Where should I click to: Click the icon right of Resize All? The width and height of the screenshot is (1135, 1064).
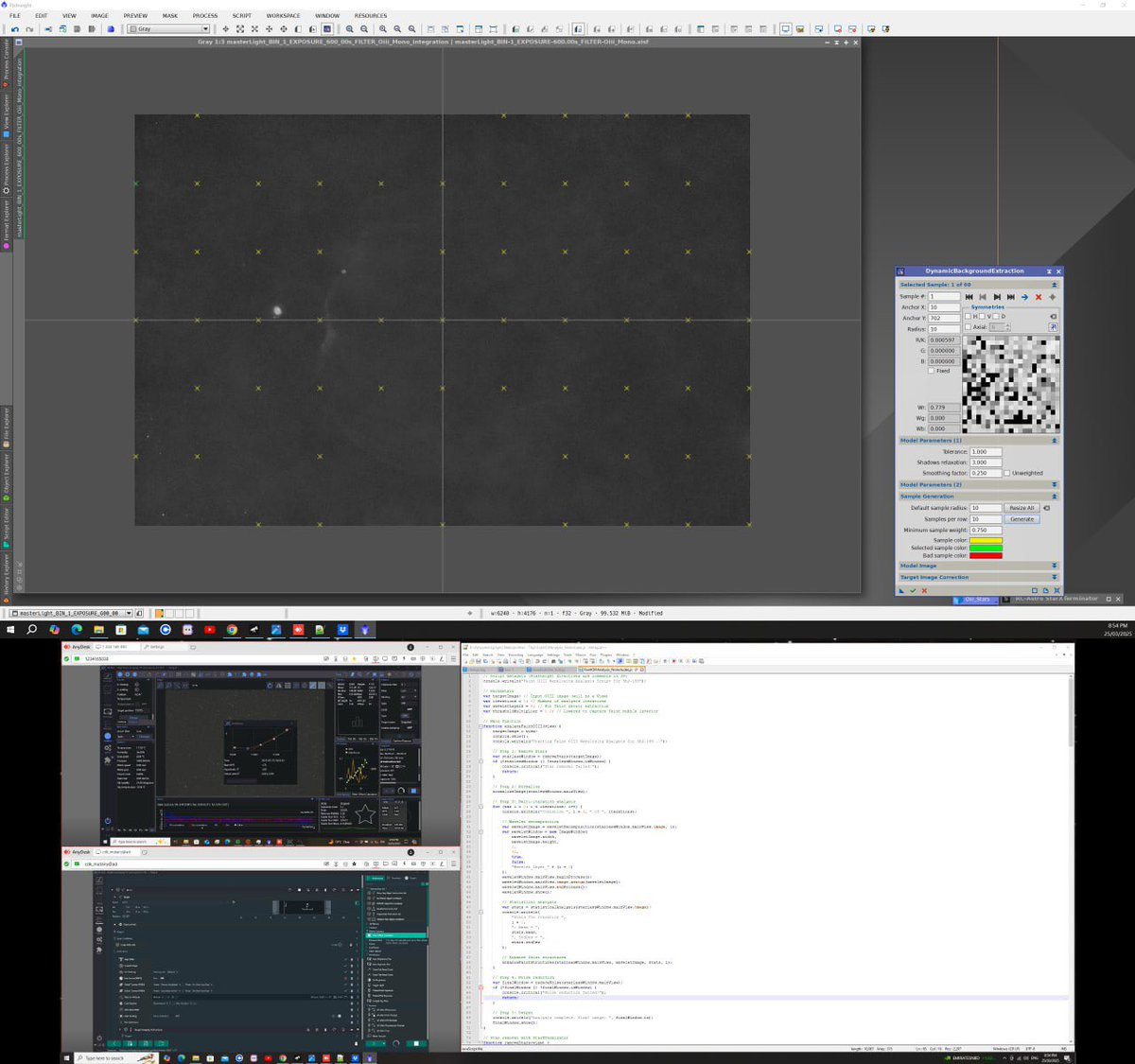(x=1046, y=508)
